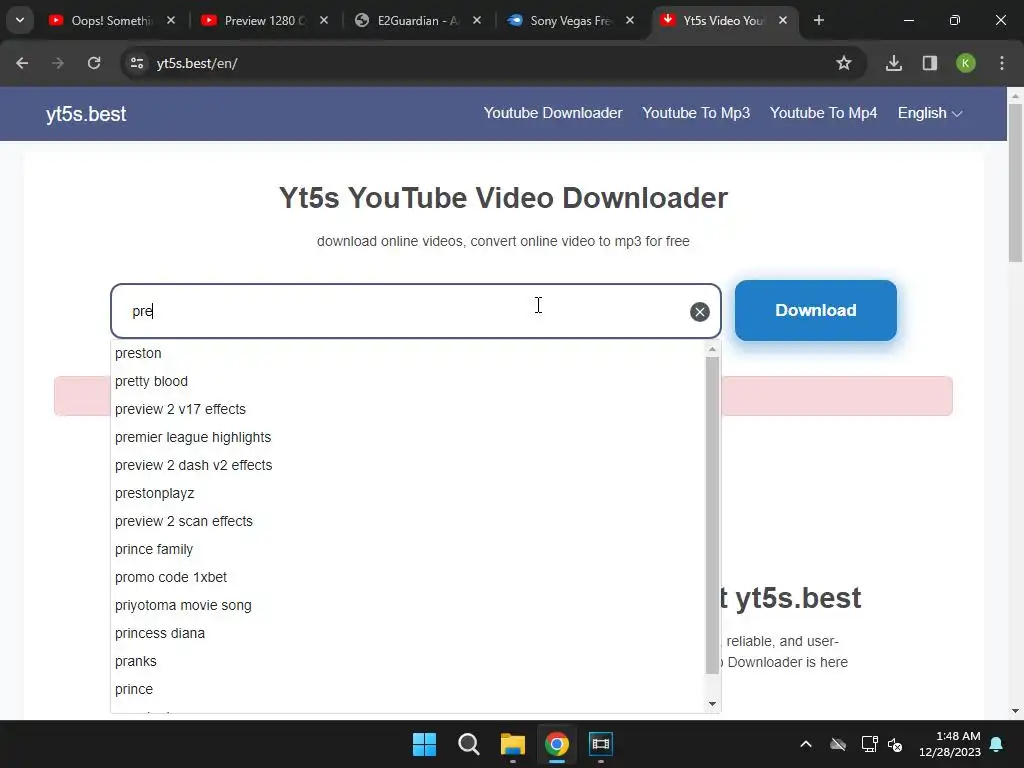Open the browser downloads icon
1024x768 pixels.
(x=893, y=63)
